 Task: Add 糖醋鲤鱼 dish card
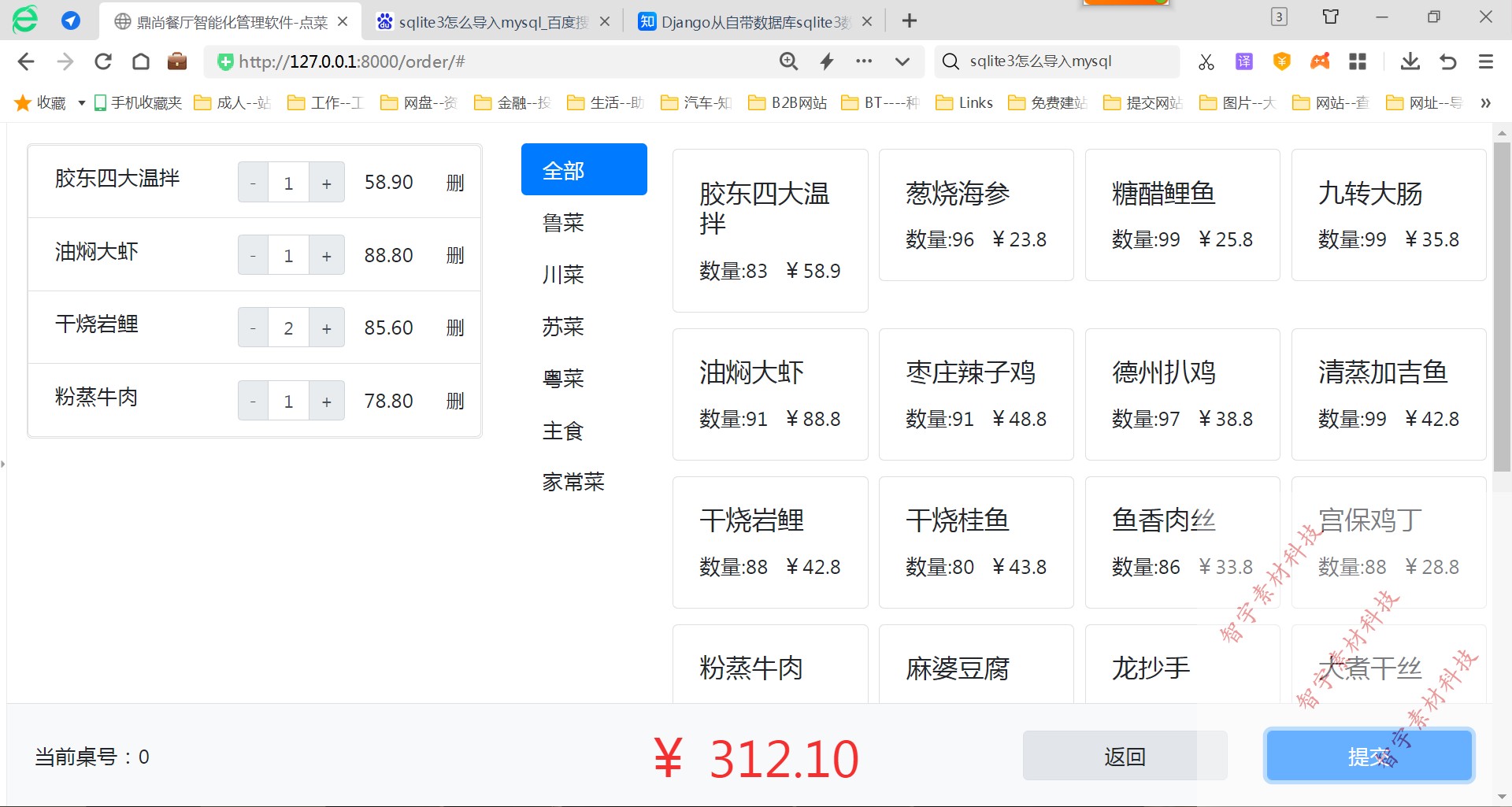click(x=1182, y=215)
